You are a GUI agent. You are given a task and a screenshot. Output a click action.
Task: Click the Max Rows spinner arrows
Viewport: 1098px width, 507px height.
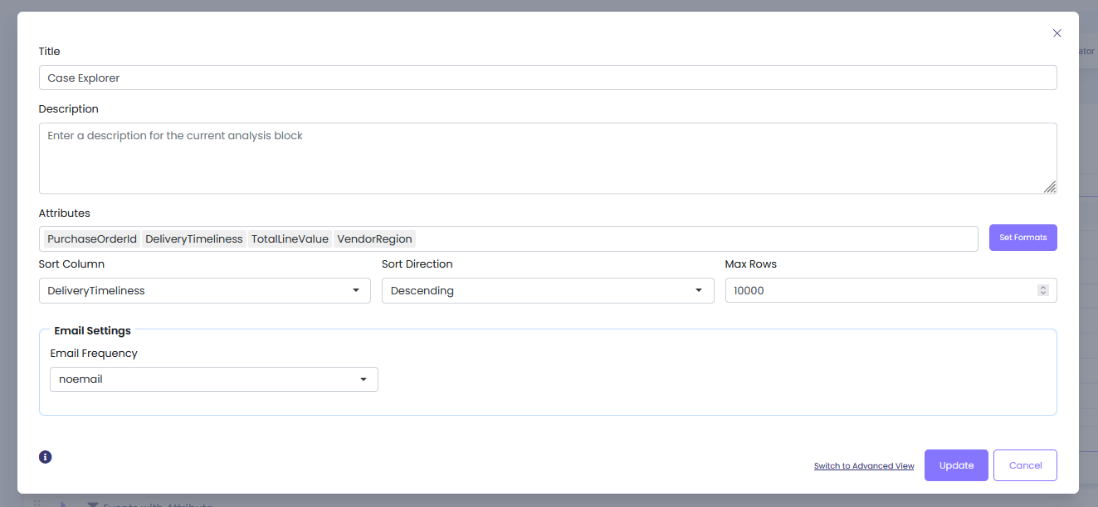pos(1043,290)
